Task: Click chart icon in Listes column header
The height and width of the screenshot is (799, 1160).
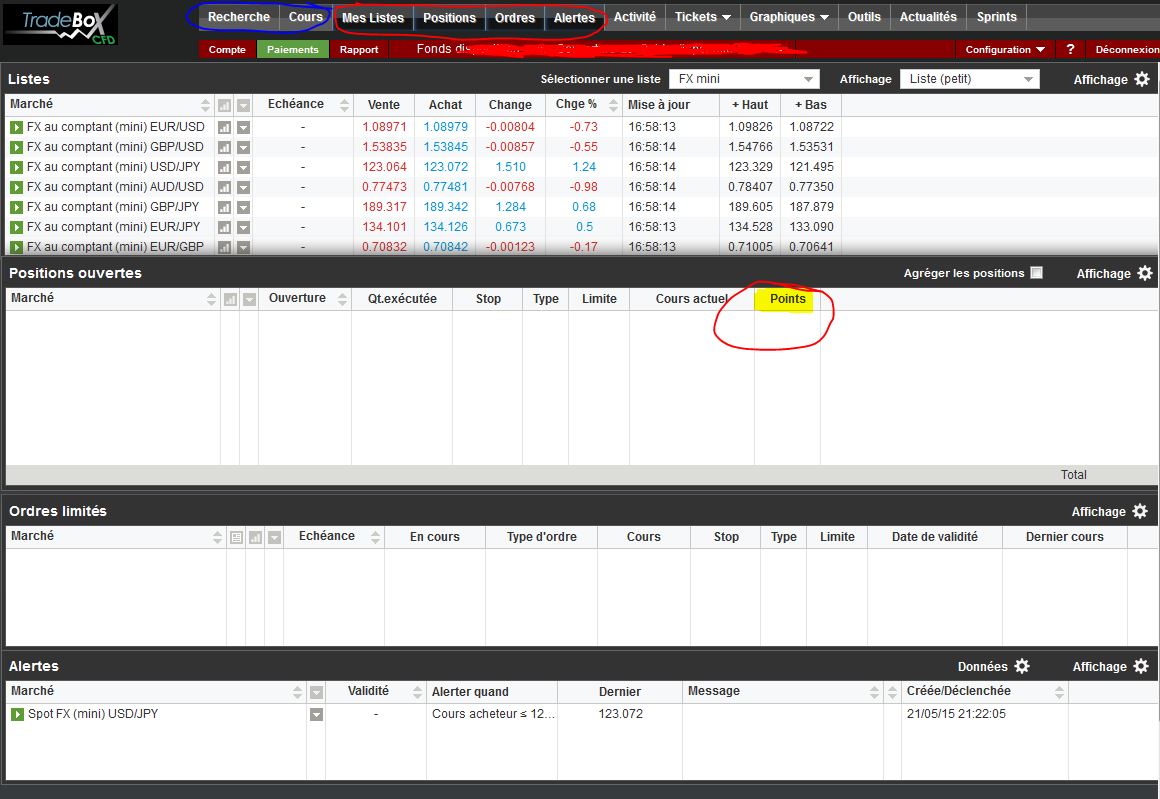Action: 224,105
